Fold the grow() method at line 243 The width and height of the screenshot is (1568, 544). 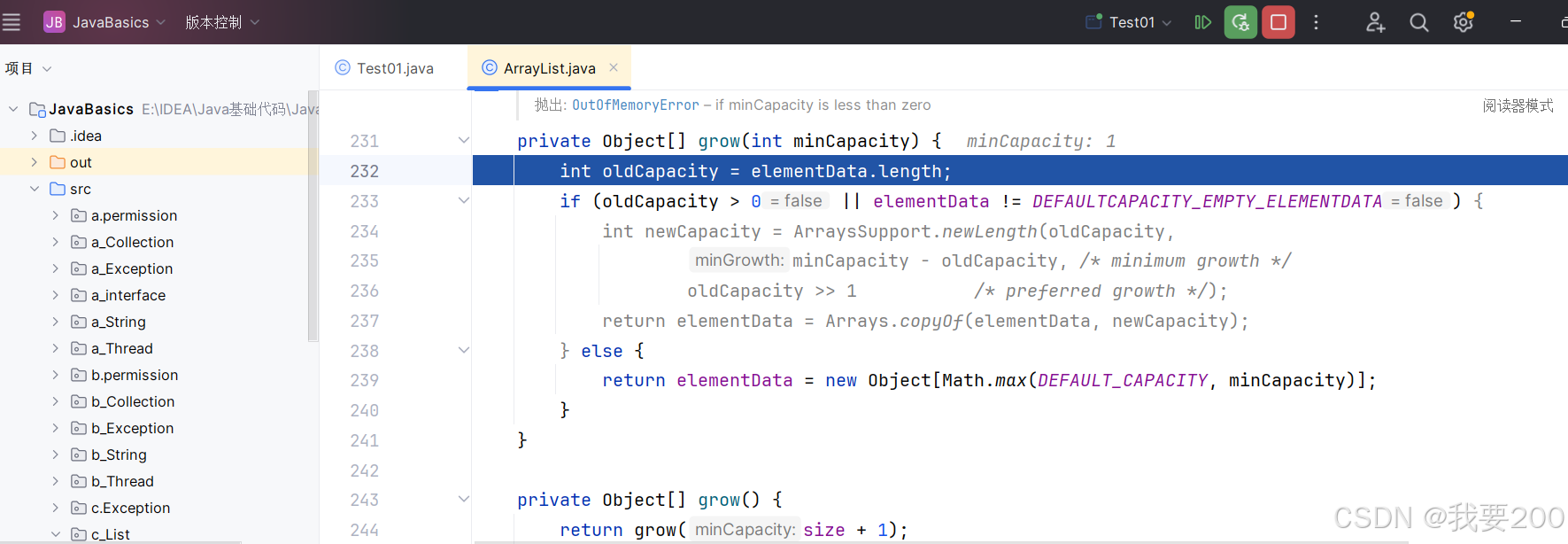[463, 499]
